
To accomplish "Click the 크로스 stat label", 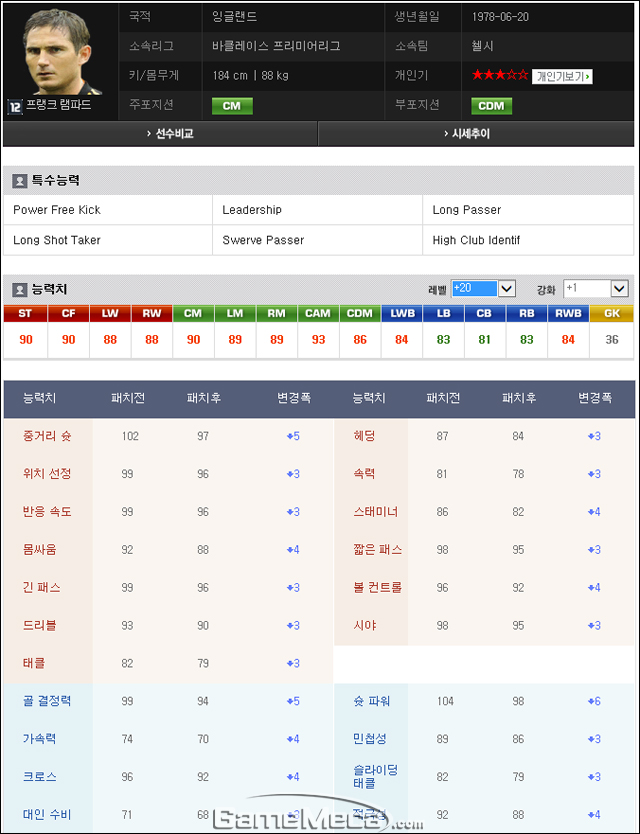I will [x=39, y=777].
